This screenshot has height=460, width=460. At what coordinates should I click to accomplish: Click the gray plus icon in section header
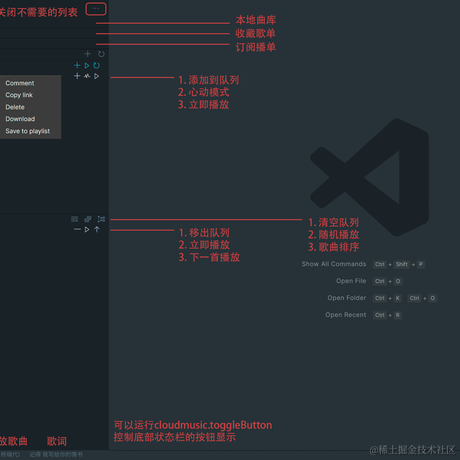[88, 54]
